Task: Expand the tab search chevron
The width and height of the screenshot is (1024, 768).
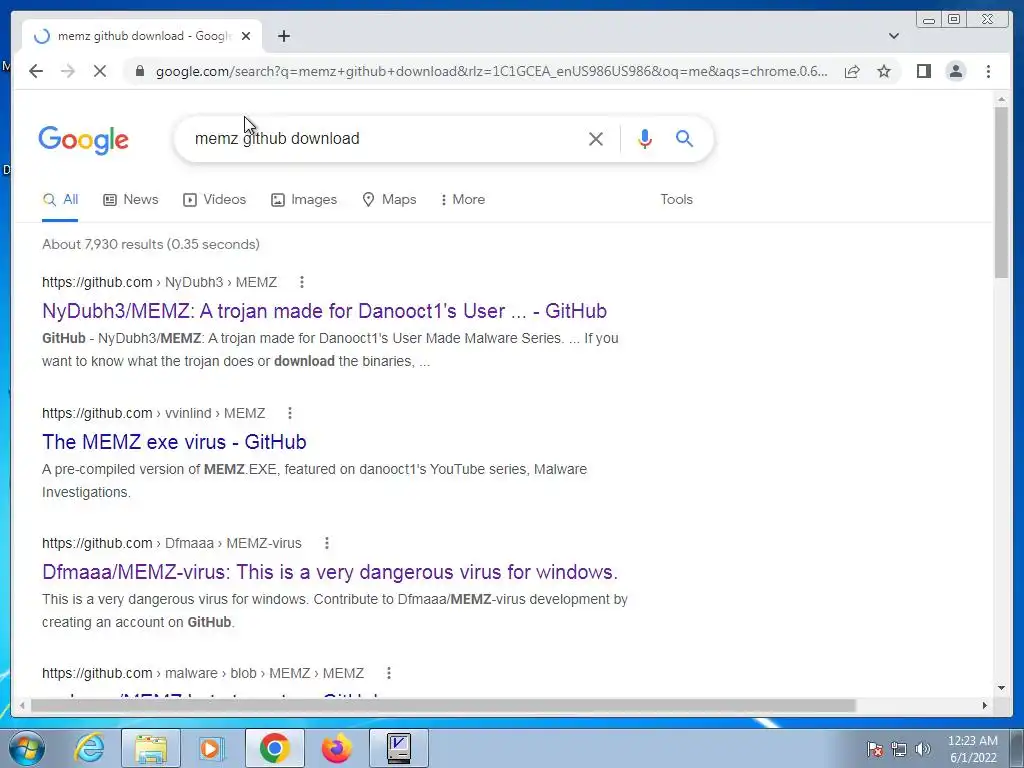Action: point(894,36)
